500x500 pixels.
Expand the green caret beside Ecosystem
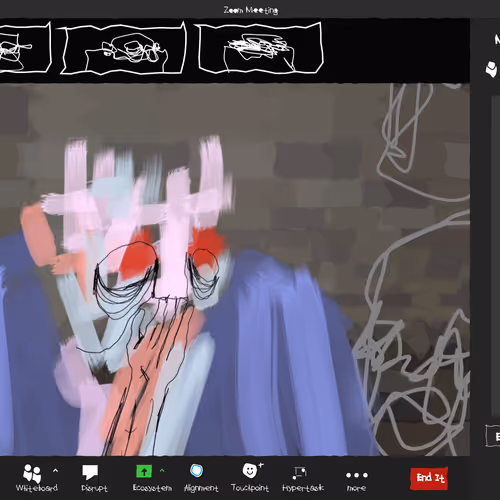coord(162,470)
